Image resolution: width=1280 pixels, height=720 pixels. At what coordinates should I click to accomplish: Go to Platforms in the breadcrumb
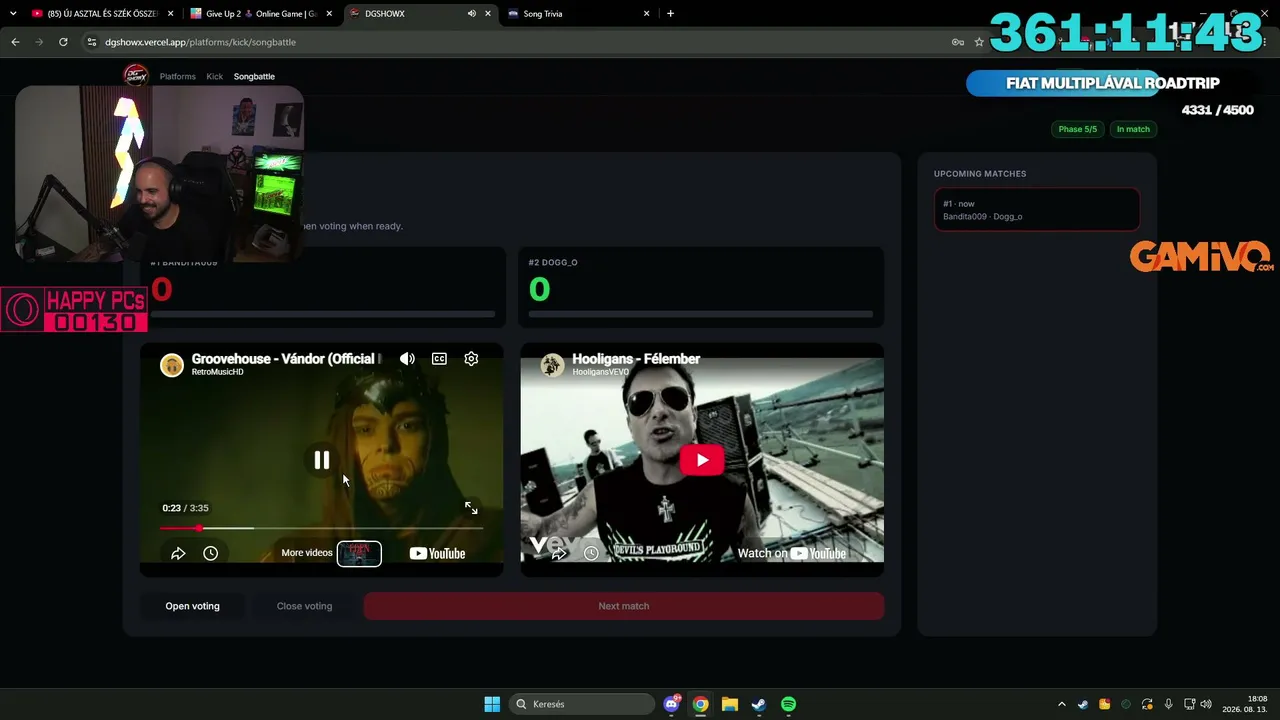pyautogui.click(x=178, y=76)
